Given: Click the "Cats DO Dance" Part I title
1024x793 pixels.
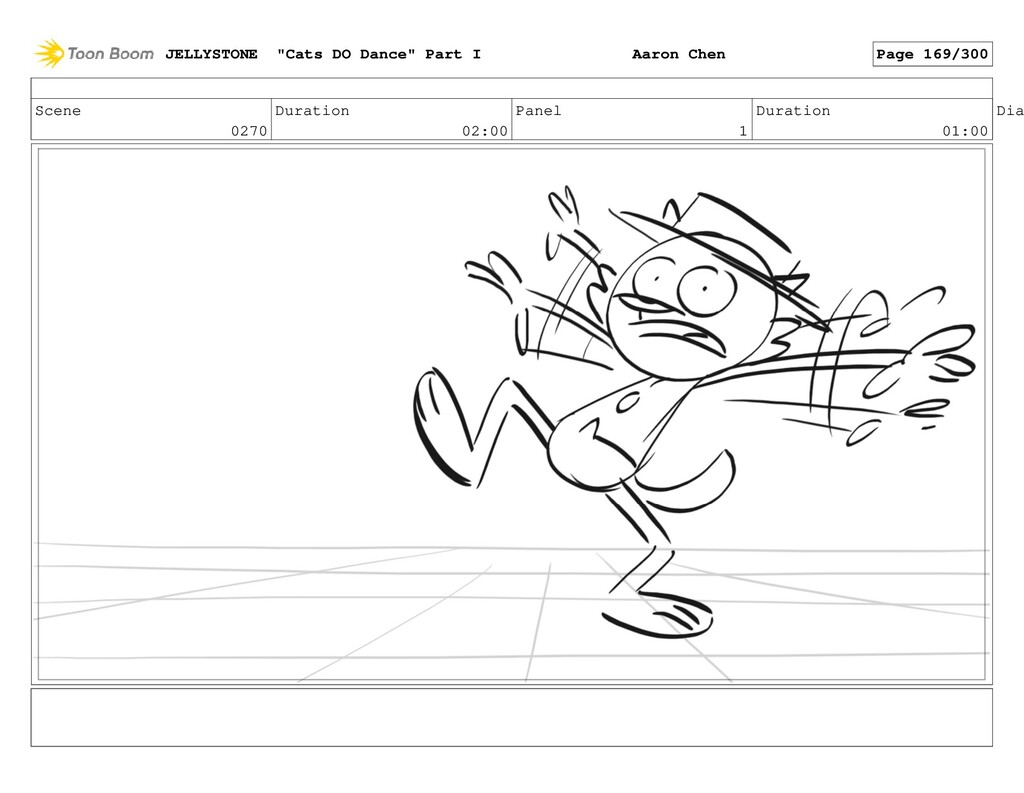Looking at the screenshot, I should [x=379, y=54].
